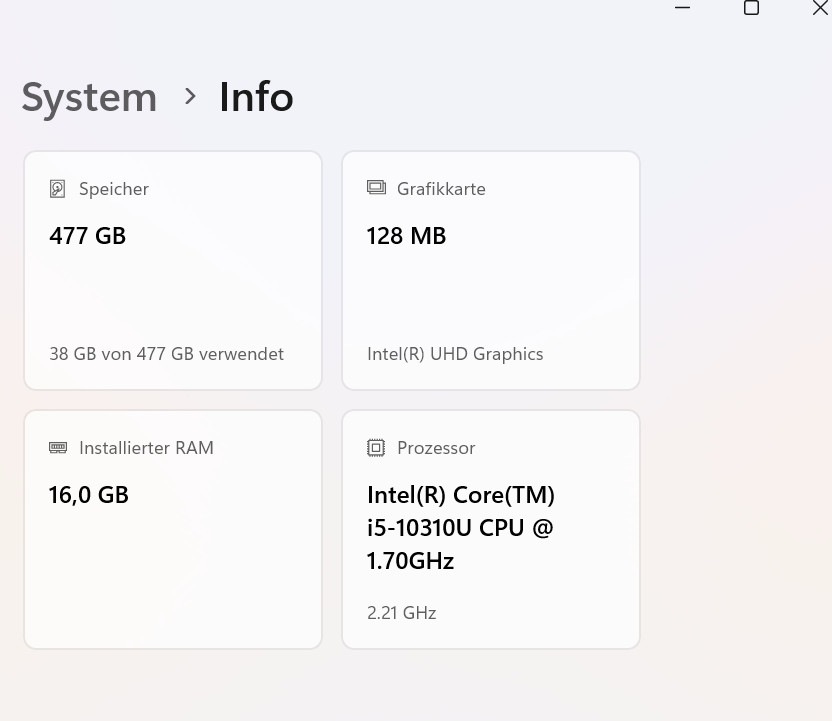Click the Prozessor card label
Image resolution: width=832 pixels, height=721 pixels.
436,448
